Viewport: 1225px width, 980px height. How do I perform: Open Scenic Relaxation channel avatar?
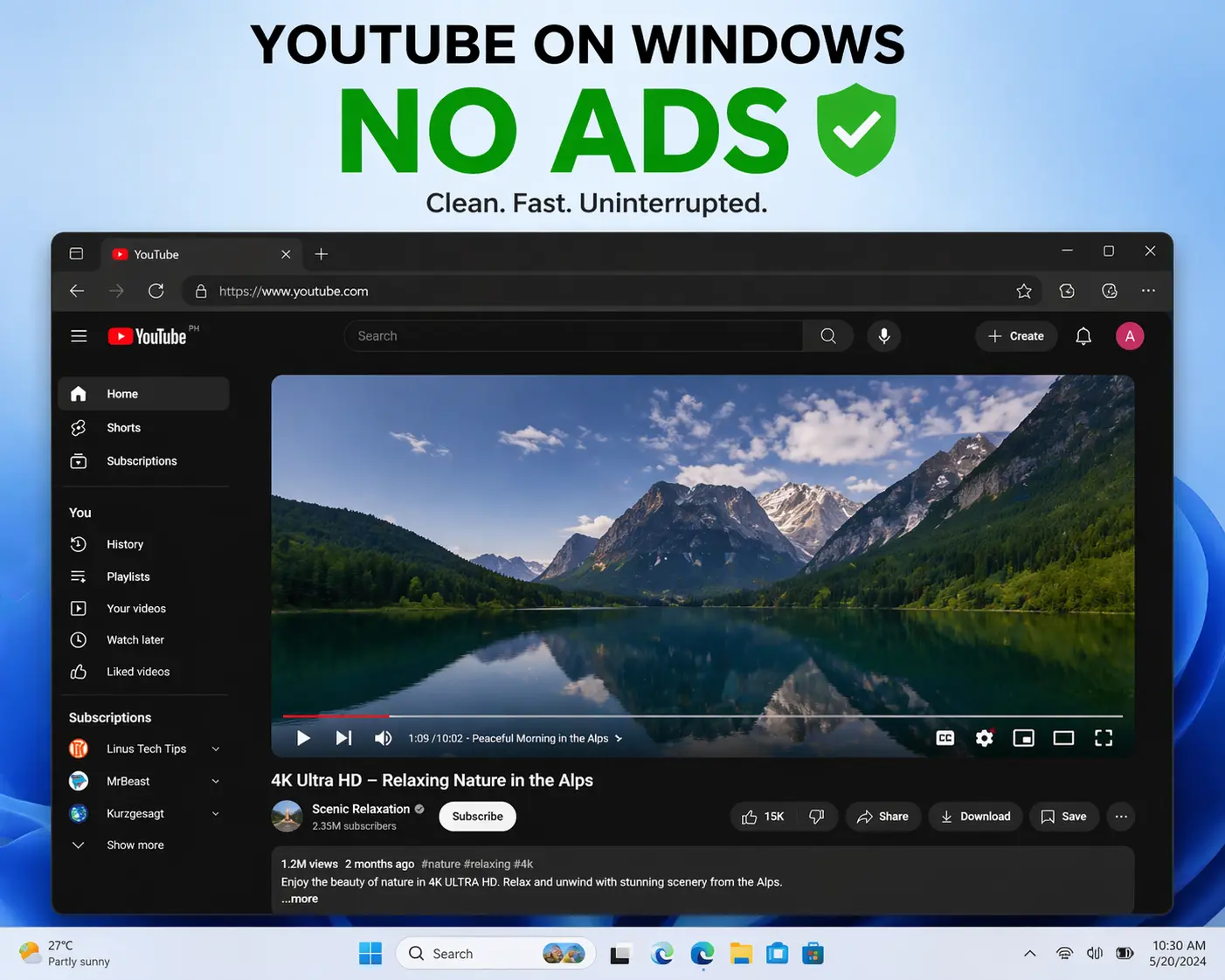click(287, 816)
